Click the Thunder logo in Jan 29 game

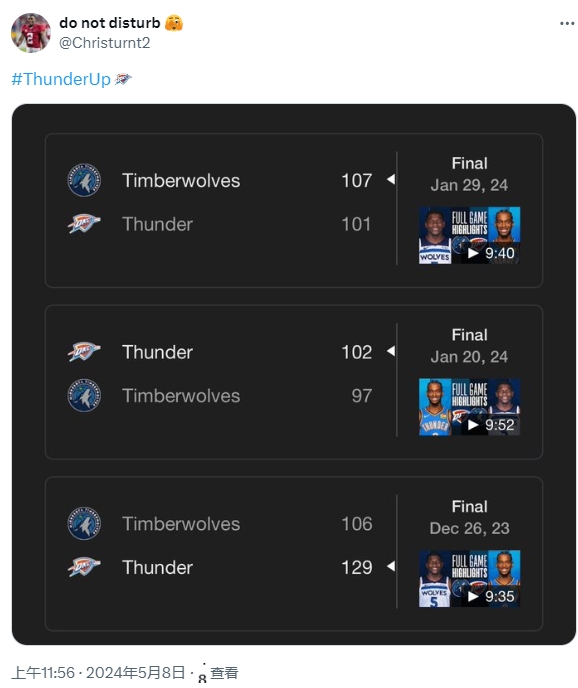tap(84, 224)
